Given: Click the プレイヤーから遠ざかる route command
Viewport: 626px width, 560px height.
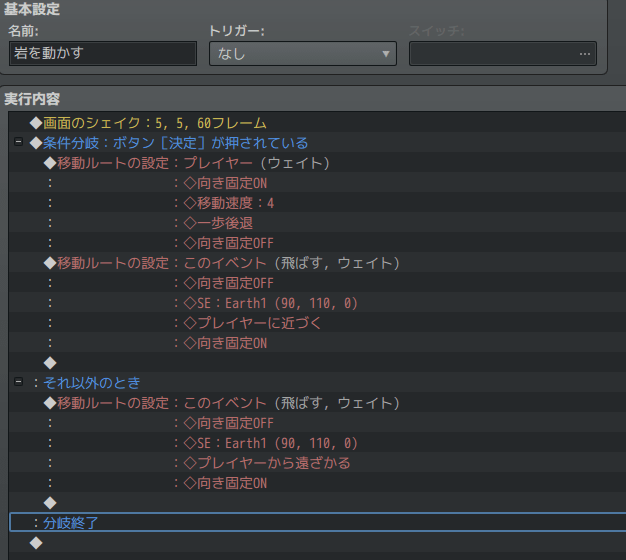Looking at the screenshot, I should pos(261,463).
